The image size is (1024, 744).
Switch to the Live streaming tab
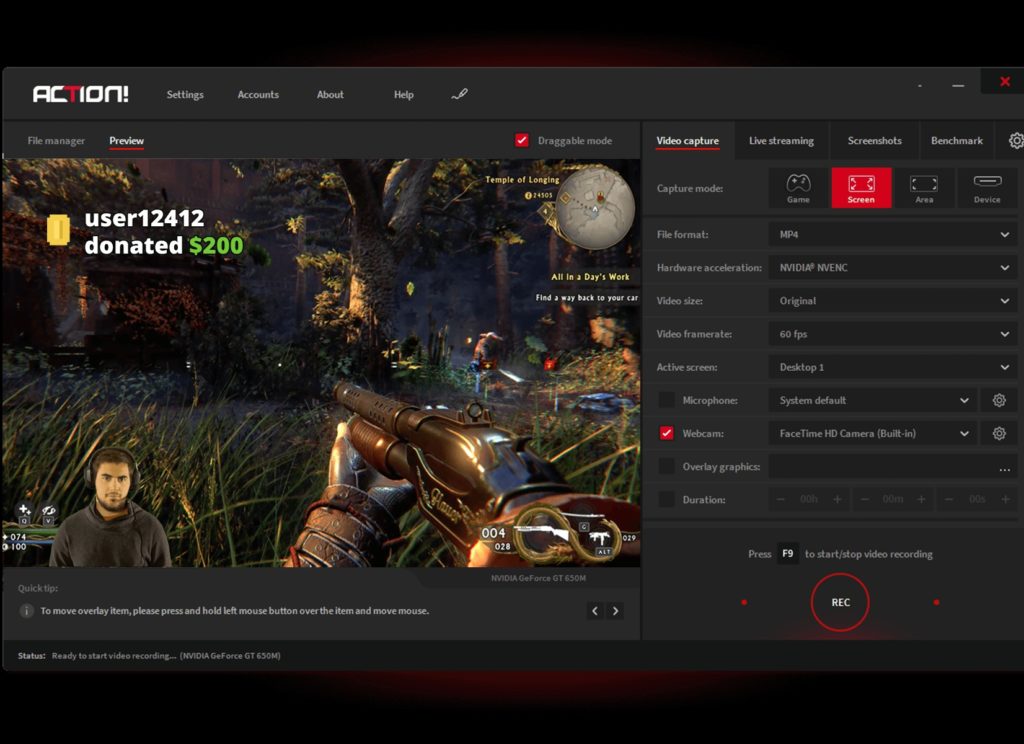coord(781,141)
